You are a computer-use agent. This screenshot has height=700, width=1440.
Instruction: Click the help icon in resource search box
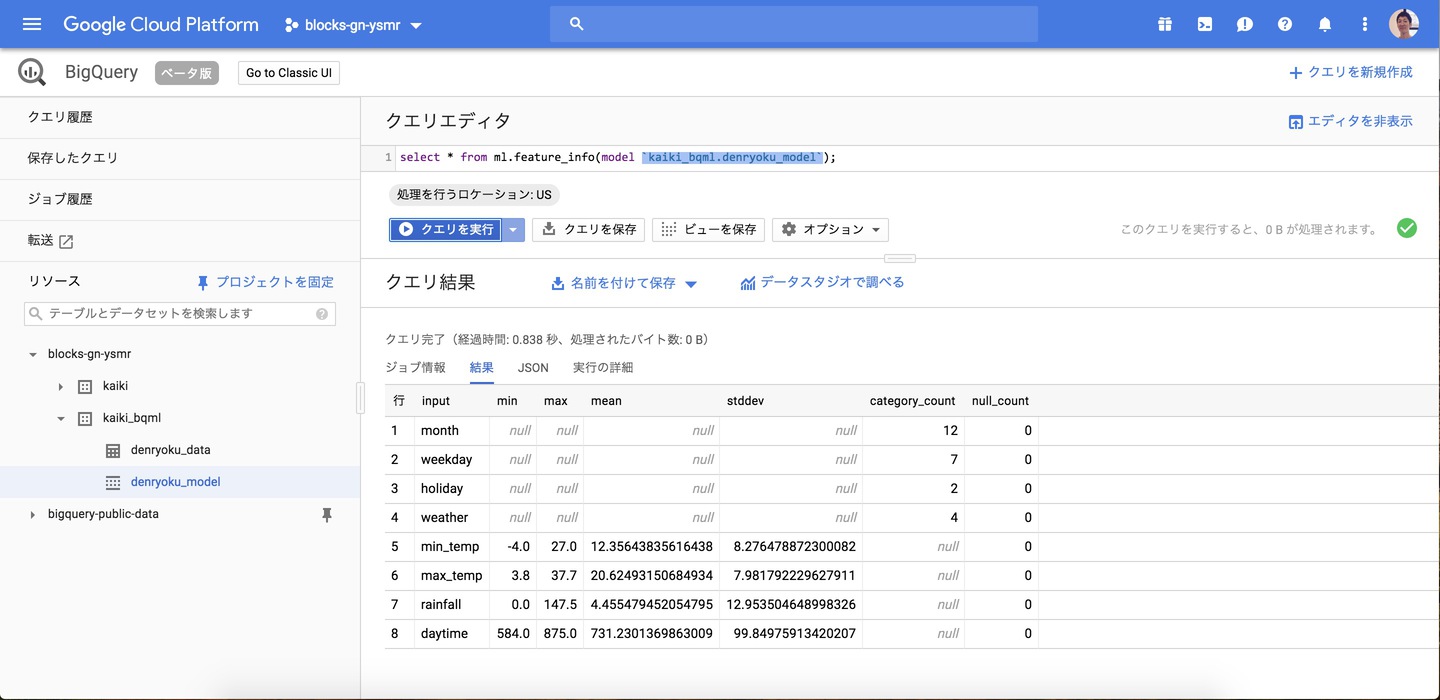pyautogui.click(x=322, y=314)
